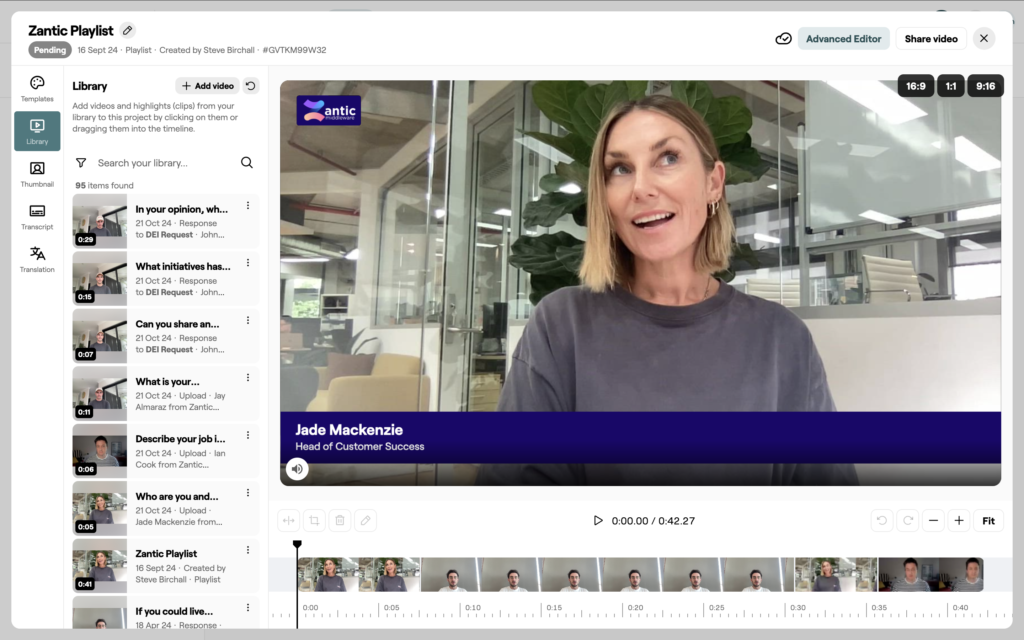
Task: Click the "Who are you and..." item title
Action: click(177, 496)
